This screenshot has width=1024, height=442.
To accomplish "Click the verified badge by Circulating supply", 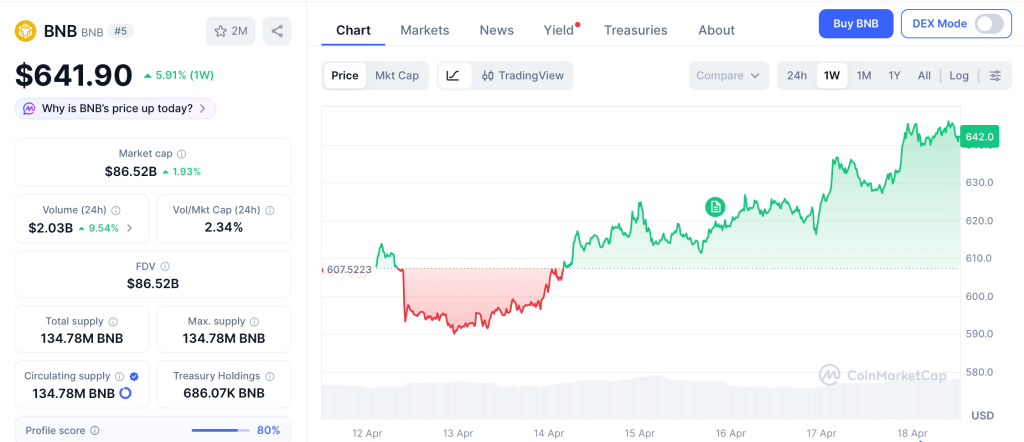I will (135, 376).
